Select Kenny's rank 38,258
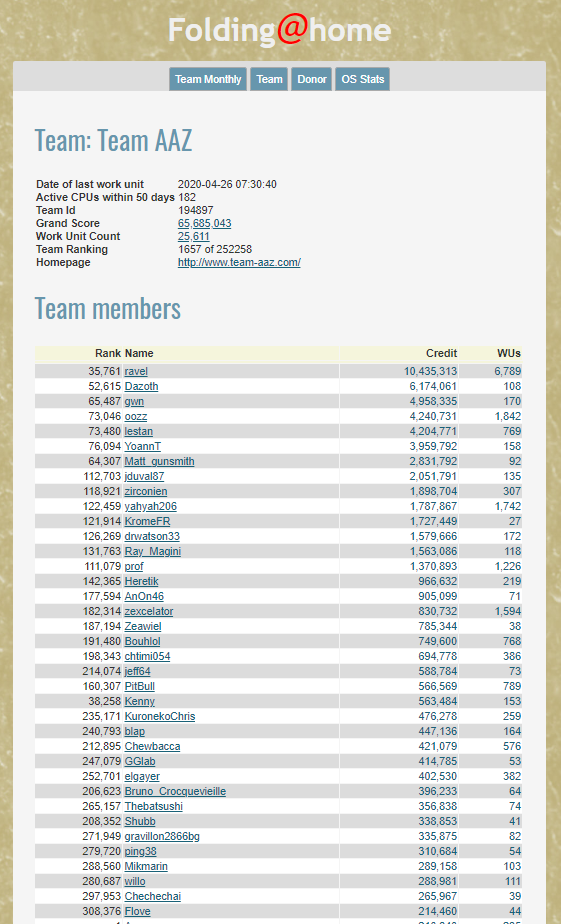Image resolution: width=561 pixels, height=924 pixels. coord(105,701)
